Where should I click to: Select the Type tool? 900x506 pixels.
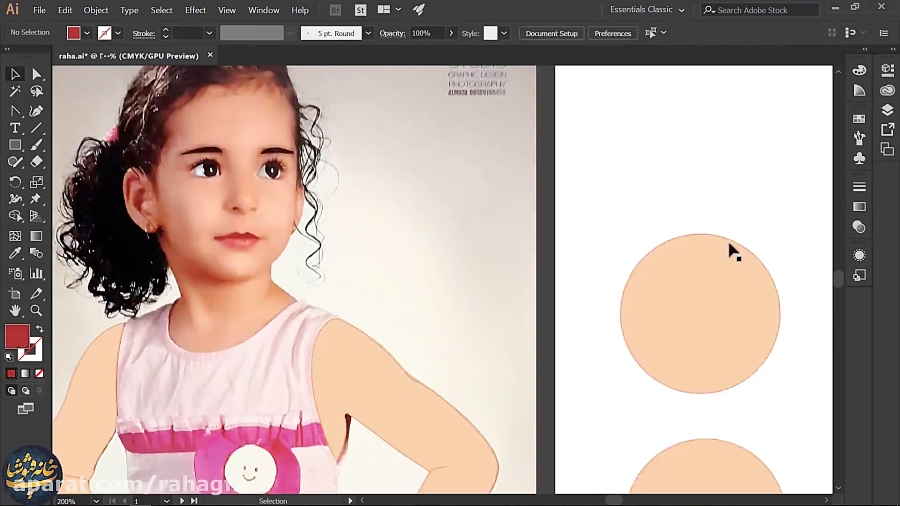point(15,128)
